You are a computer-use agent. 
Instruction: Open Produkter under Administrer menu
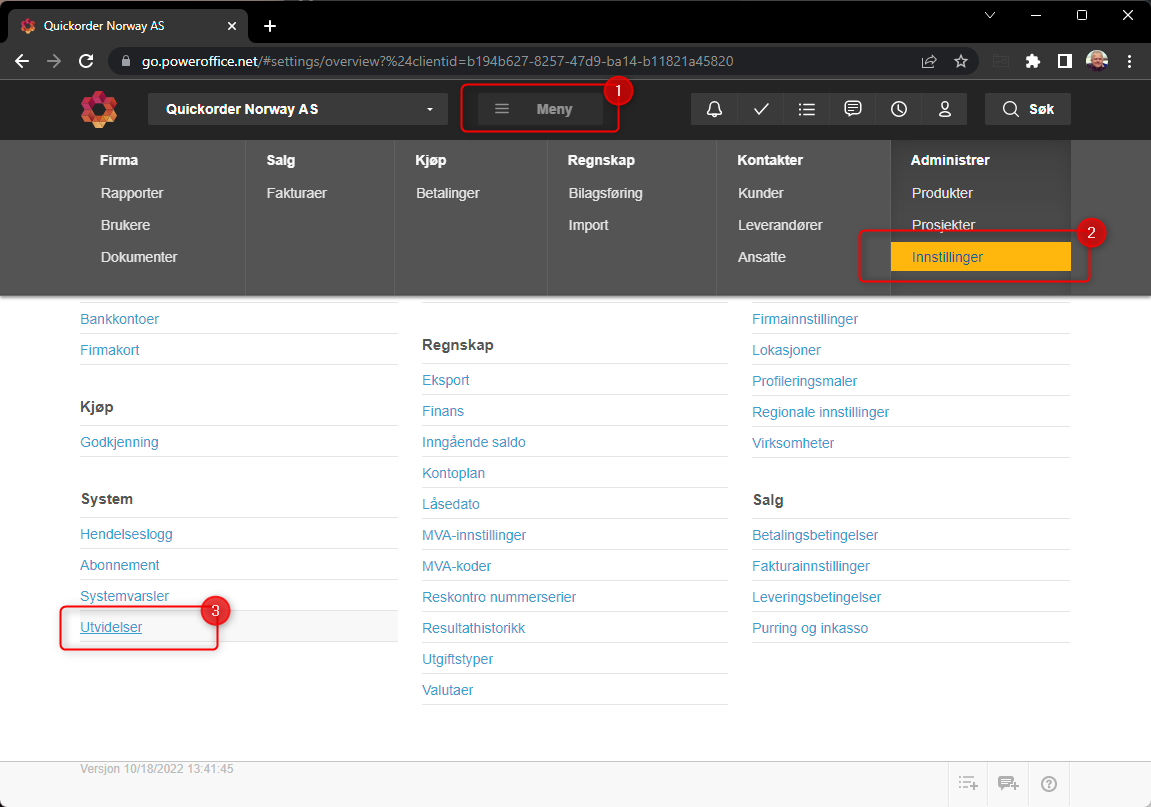[943, 193]
